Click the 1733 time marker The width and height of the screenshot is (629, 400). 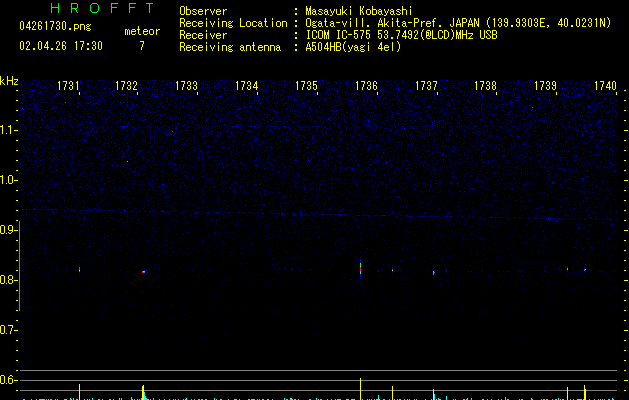(187, 86)
